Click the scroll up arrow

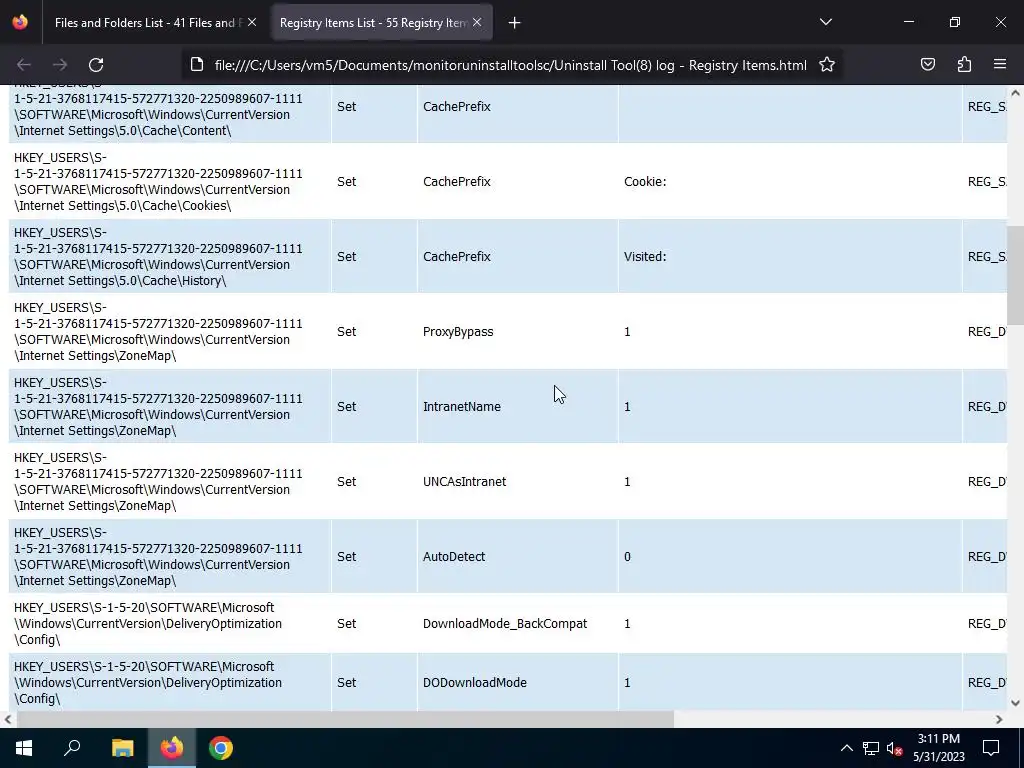pos(1015,93)
